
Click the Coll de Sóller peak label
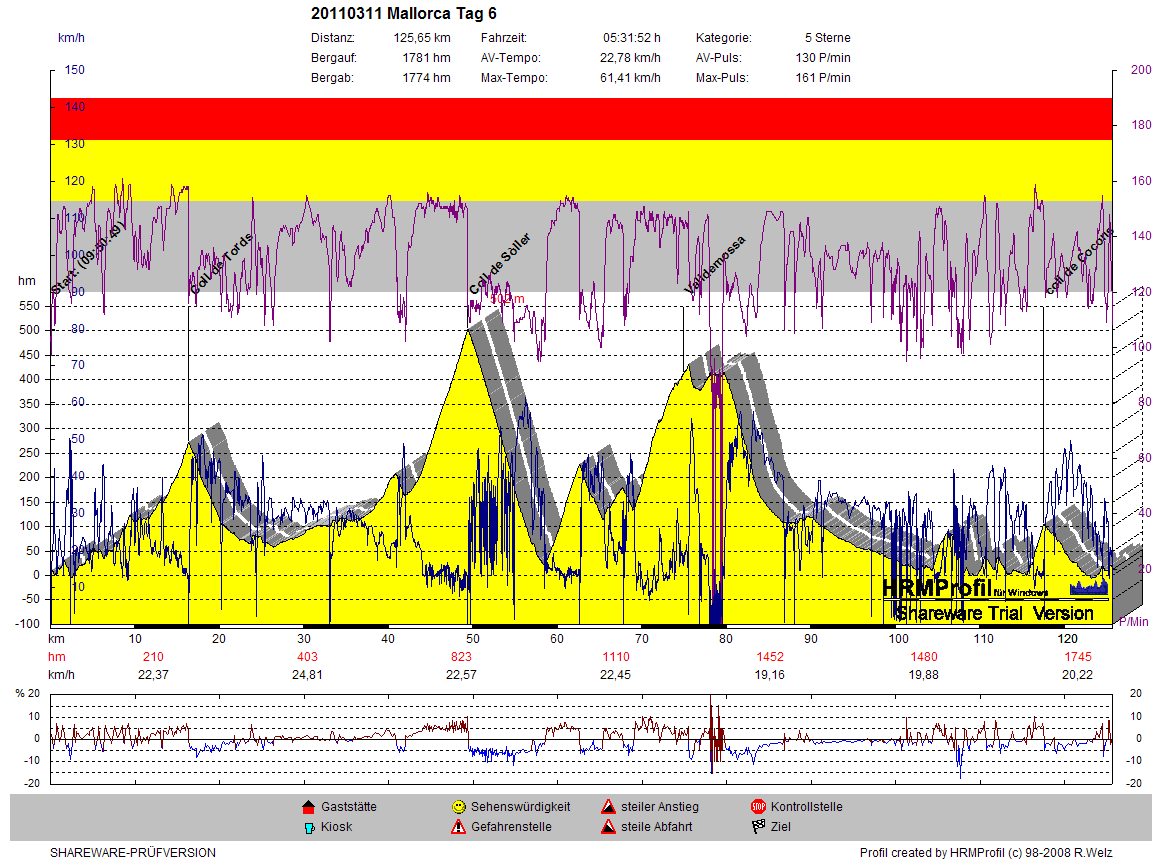(x=500, y=265)
